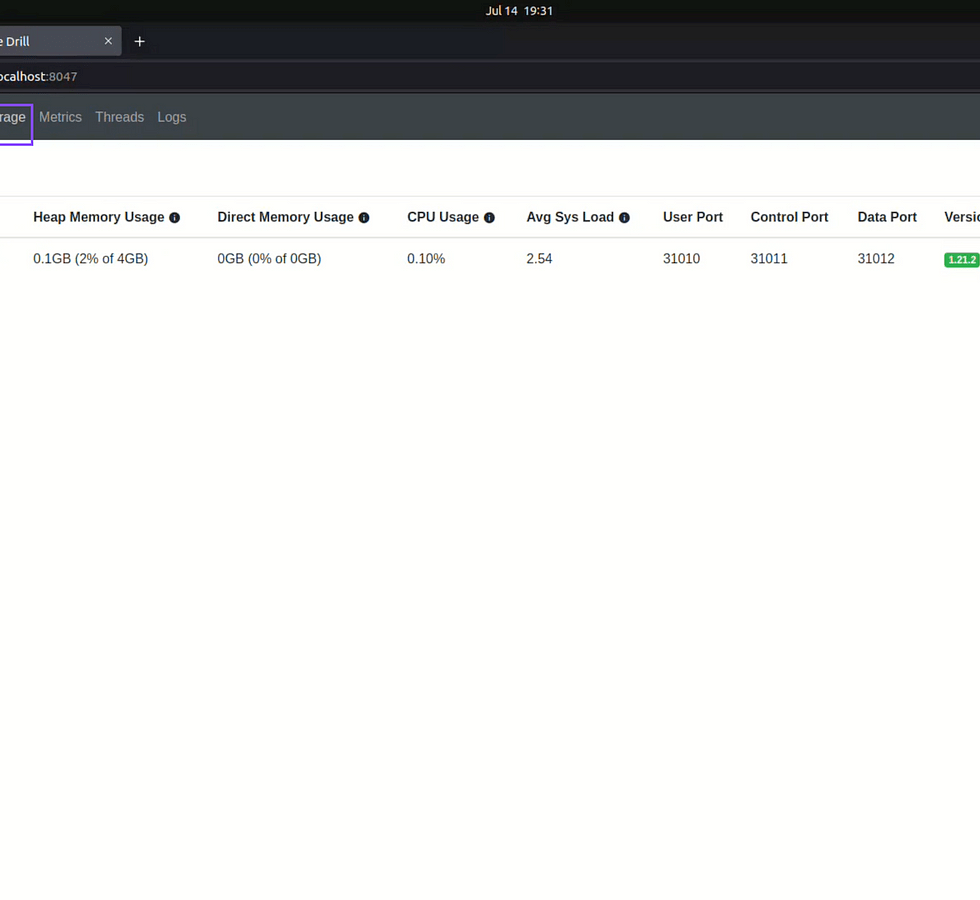Click the 0.10% CPU usage value
This screenshot has height=900, width=980.
(x=426, y=259)
